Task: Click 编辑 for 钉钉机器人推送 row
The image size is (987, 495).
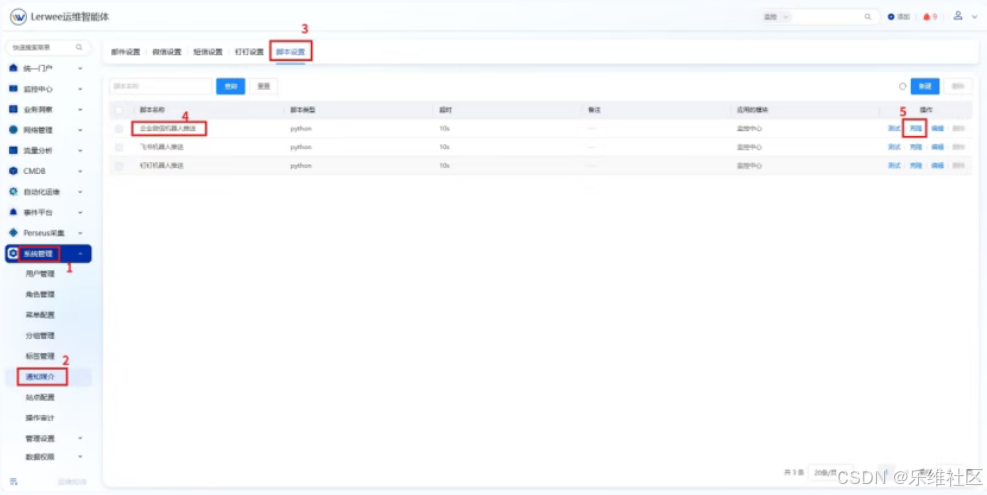Action: pyautogui.click(x=937, y=166)
